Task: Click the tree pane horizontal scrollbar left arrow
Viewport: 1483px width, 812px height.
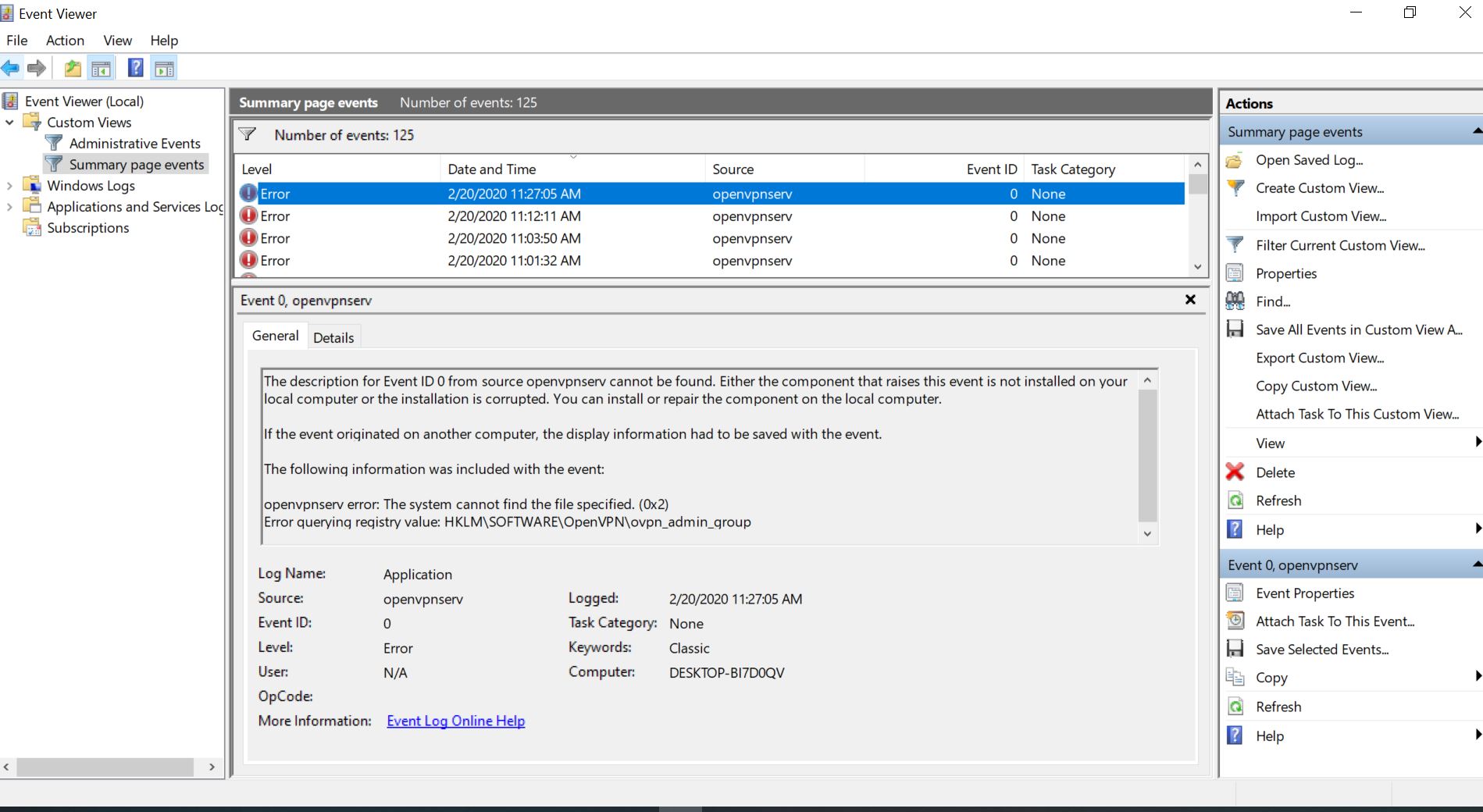Action: 6,767
